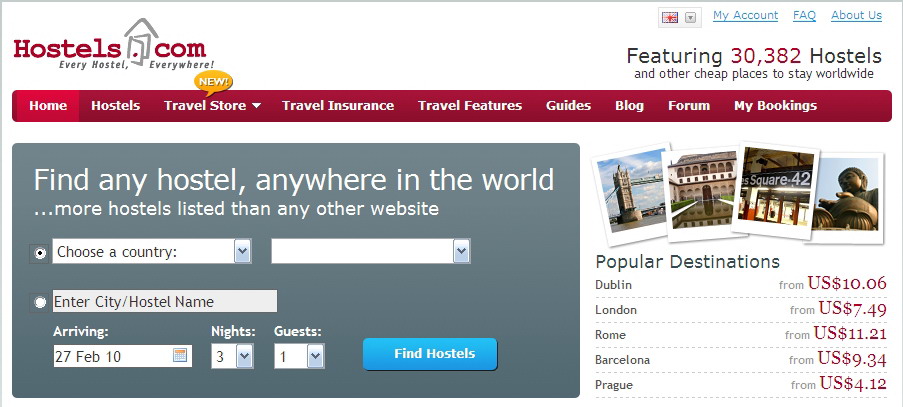
Task: Click the Dublin destination link
Action: pyautogui.click(x=613, y=285)
